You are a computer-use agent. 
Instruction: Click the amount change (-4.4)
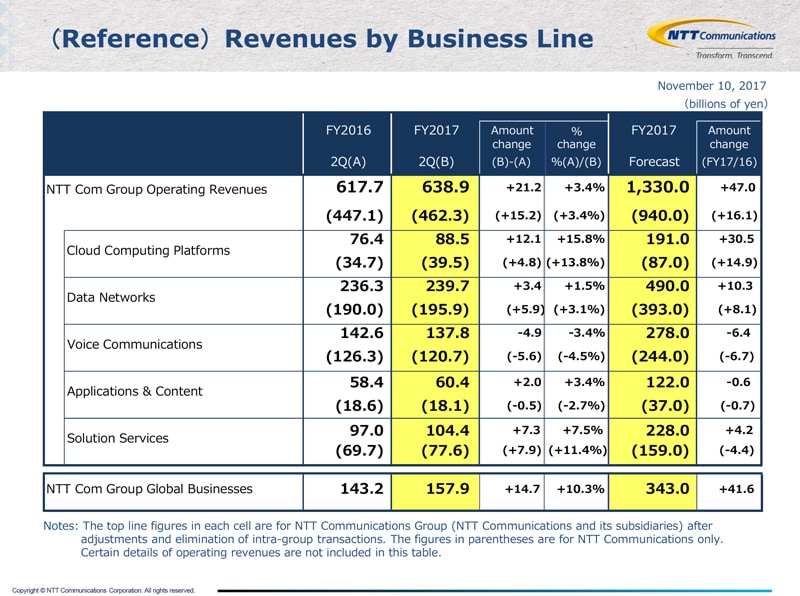pyautogui.click(x=736, y=450)
